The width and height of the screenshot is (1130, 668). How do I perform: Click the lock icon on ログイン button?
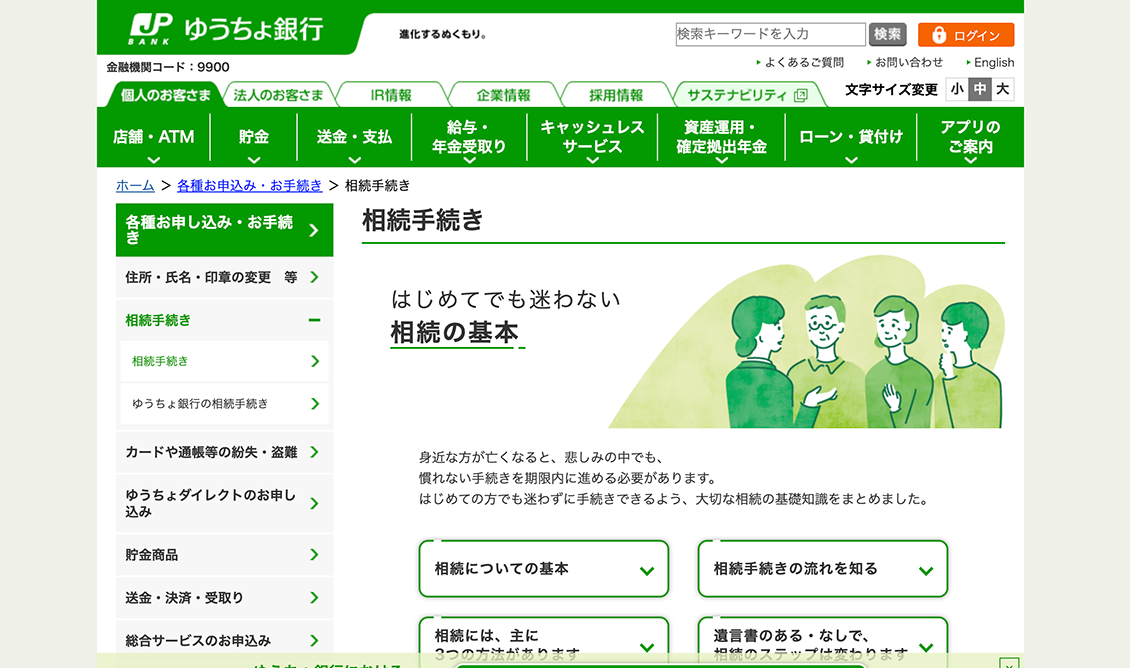[x=938, y=35]
